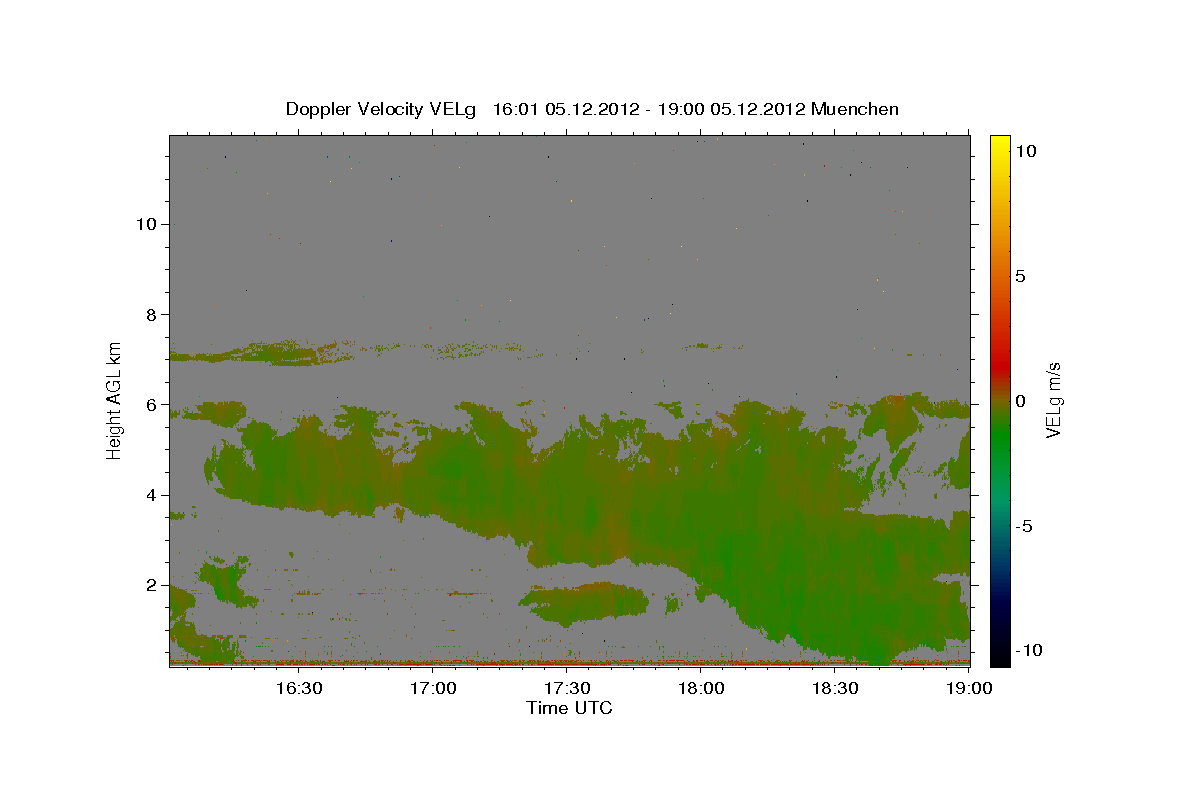Viewport: 1200px width, 800px height.
Task: Click the colorbar value 0 label
Action: (x=1020, y=401)
